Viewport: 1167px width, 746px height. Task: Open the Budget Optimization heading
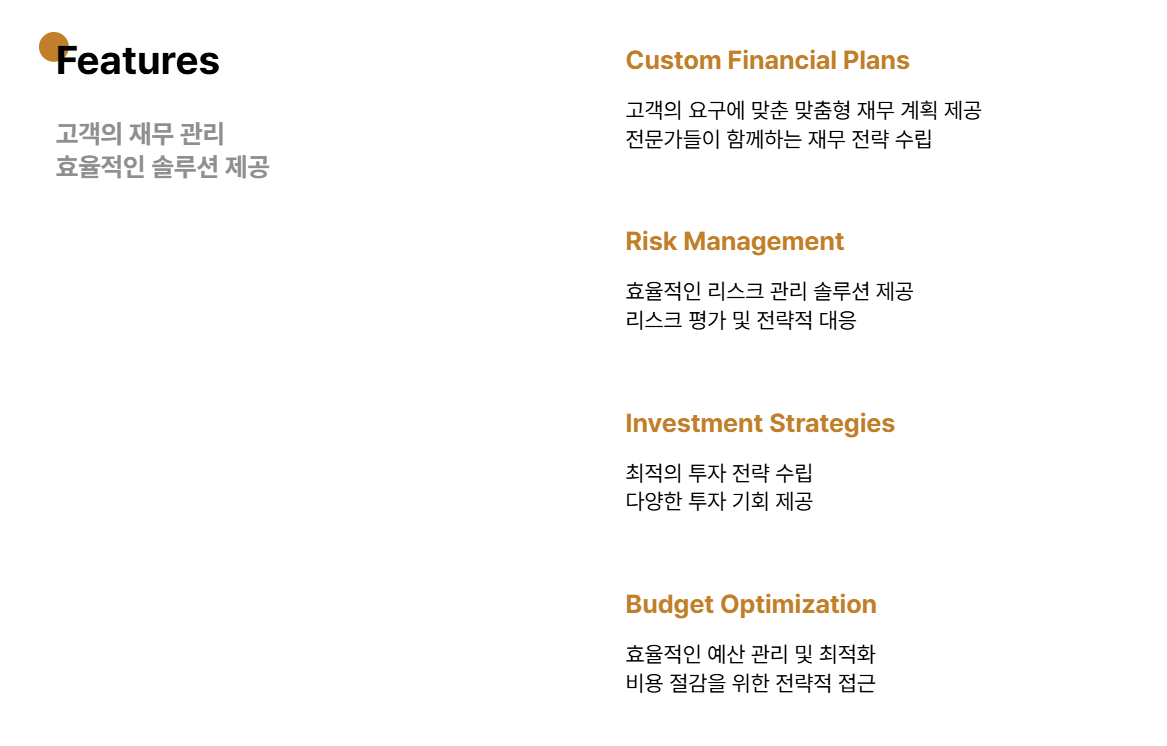[x=750, y=605]
